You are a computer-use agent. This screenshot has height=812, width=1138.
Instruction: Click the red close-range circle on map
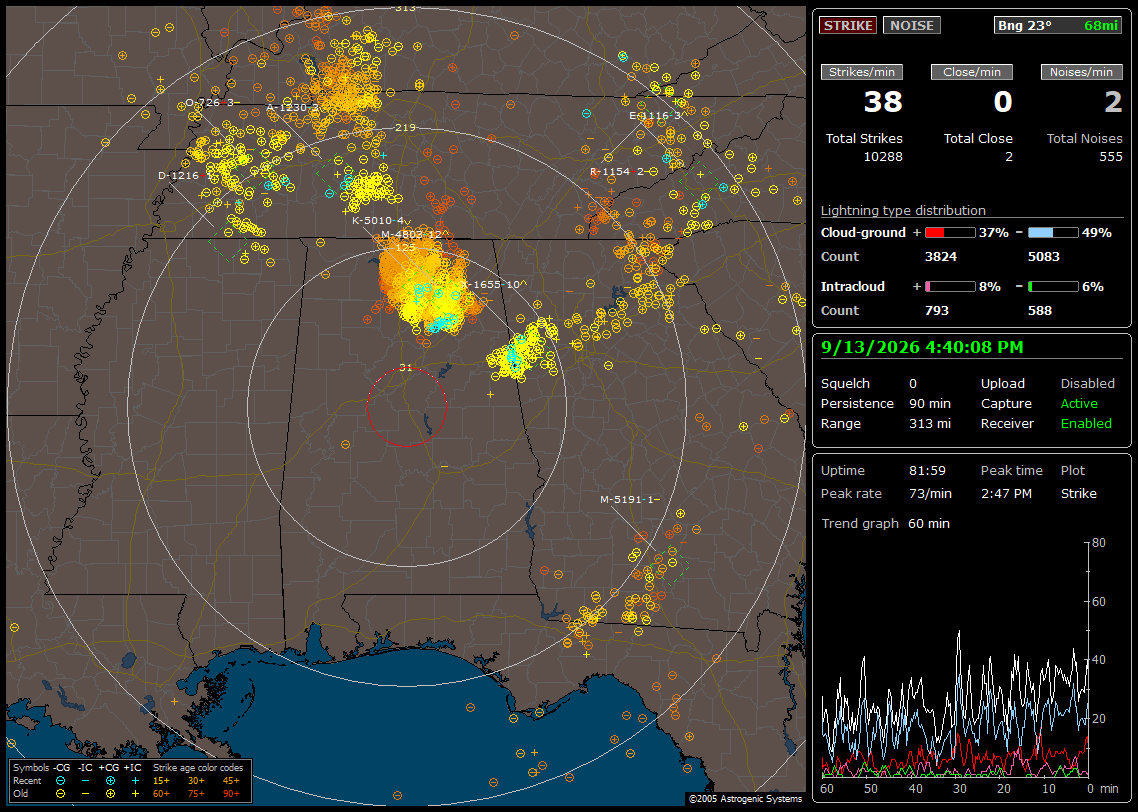point(406,407)
